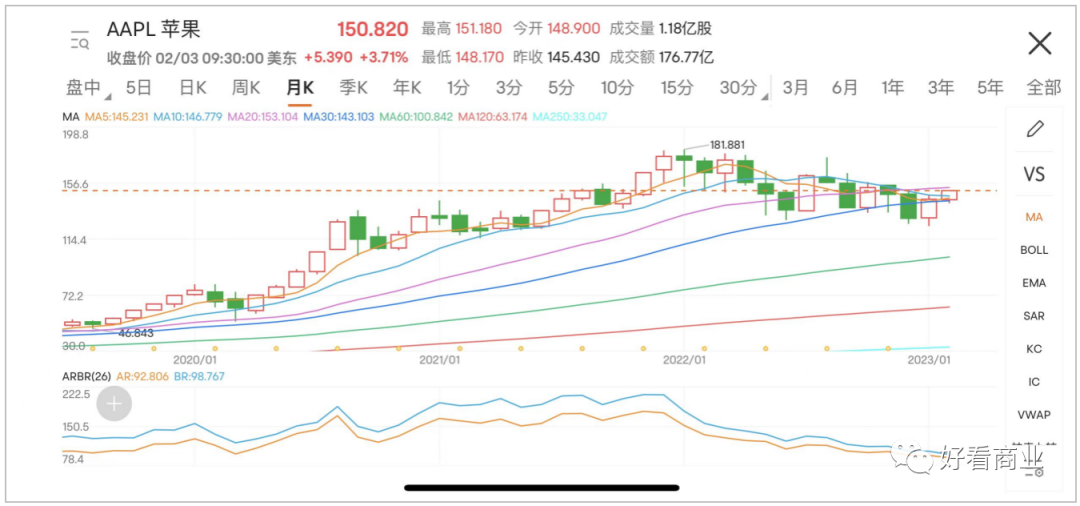Screen dimensions: 1080x506
Task: Switch to the 年K yearly tab
Action: click(406, 87)
